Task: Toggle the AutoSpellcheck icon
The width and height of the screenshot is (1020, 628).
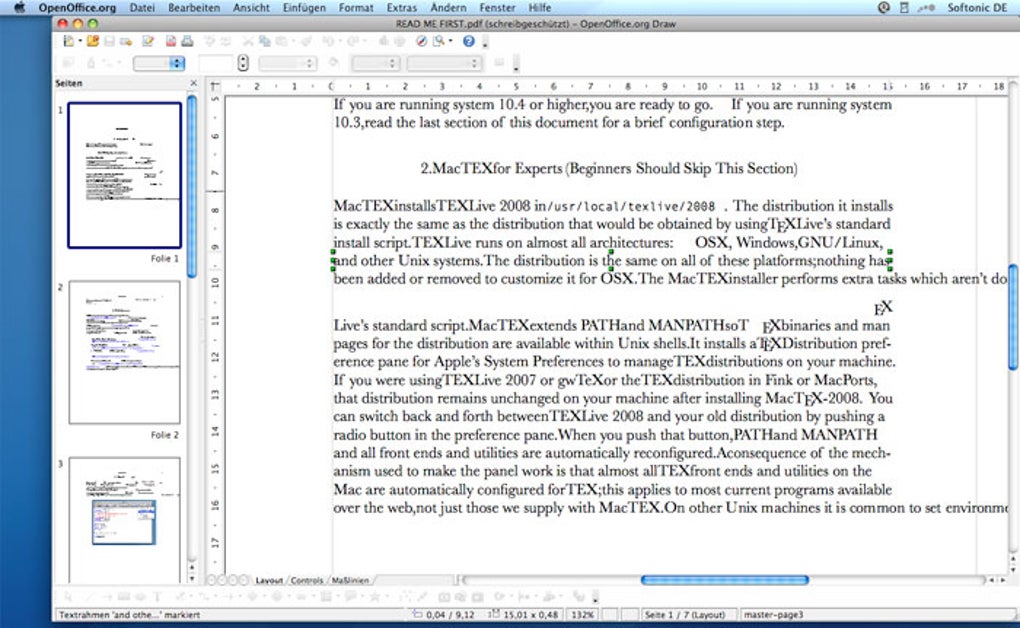Action: click(225, 41)
